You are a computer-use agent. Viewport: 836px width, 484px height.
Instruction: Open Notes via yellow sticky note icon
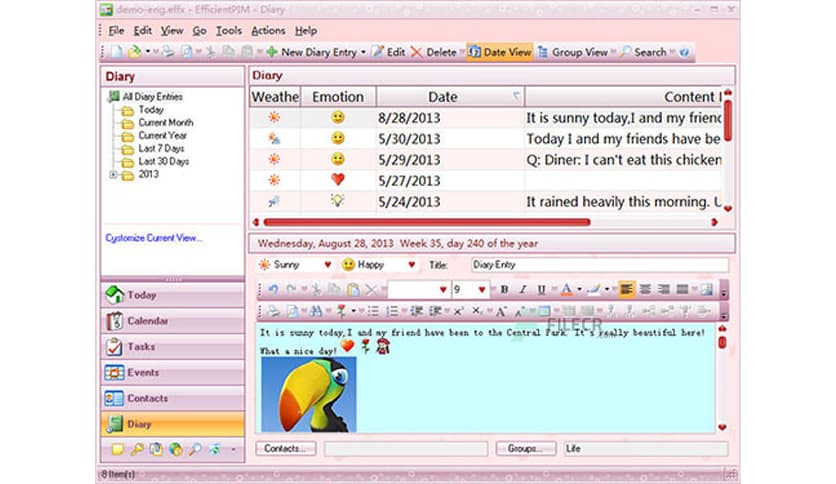click(117, 449)
